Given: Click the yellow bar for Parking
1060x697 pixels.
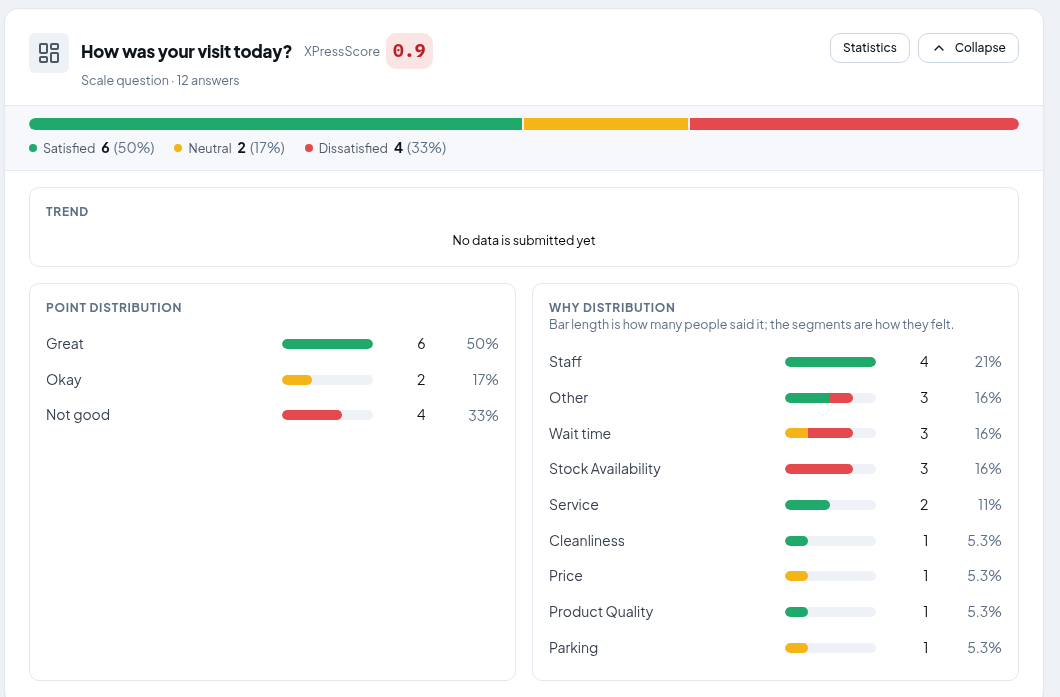Looking at the screenshot, I should pos(796,648).
